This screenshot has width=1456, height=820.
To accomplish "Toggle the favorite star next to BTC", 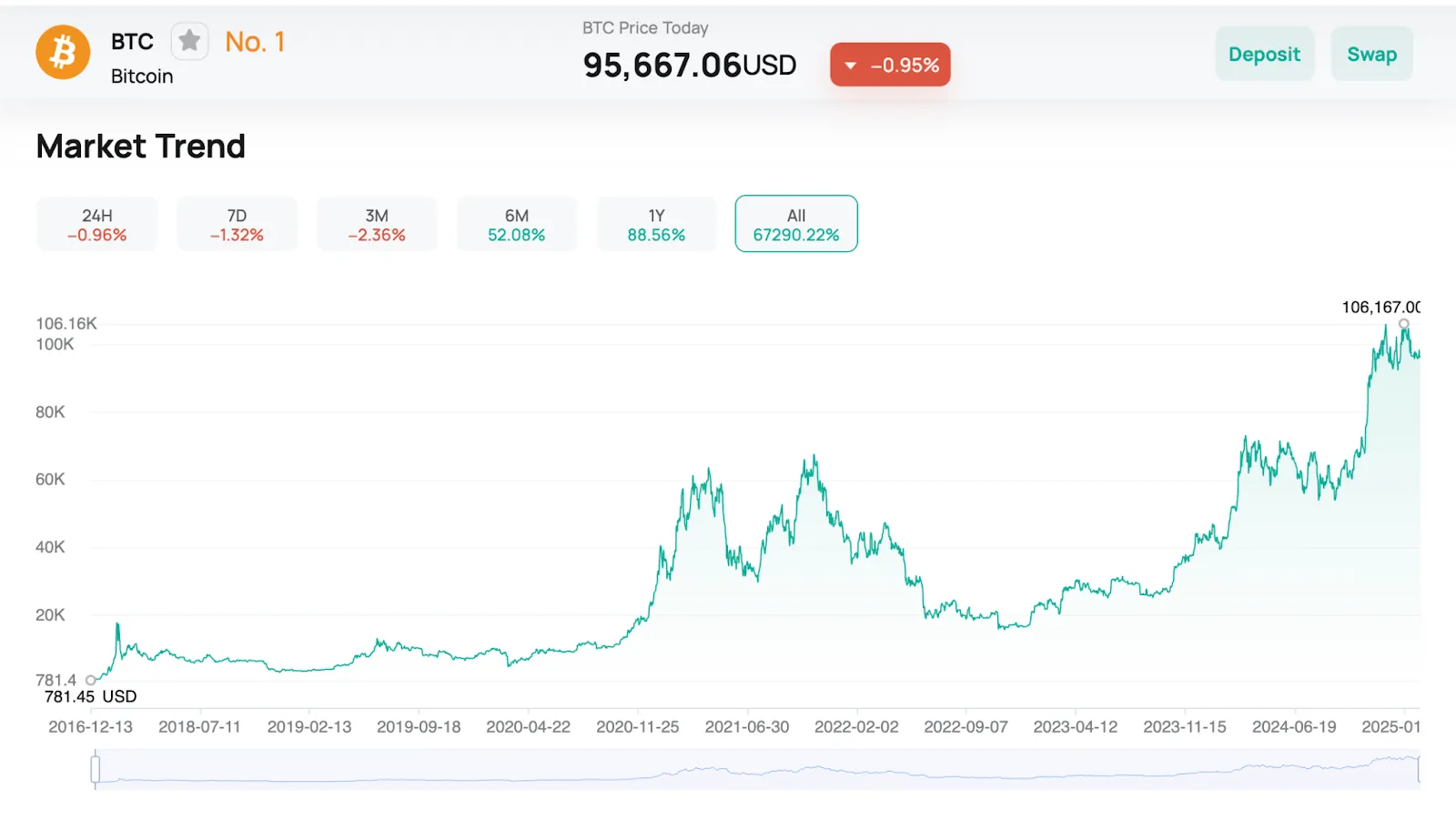I will point(189,41).
